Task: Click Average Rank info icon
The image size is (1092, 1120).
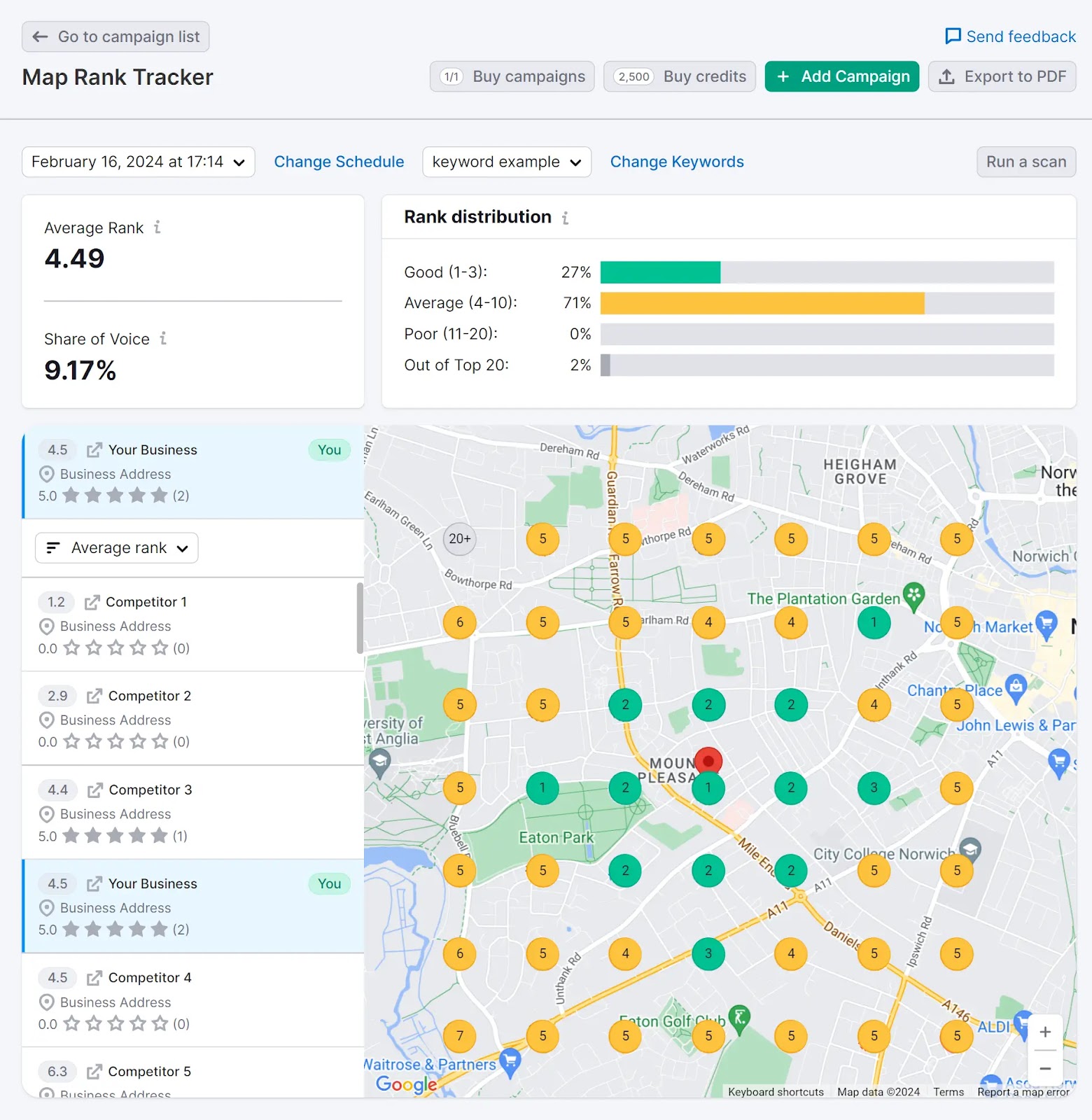Action: coord(157,227)
